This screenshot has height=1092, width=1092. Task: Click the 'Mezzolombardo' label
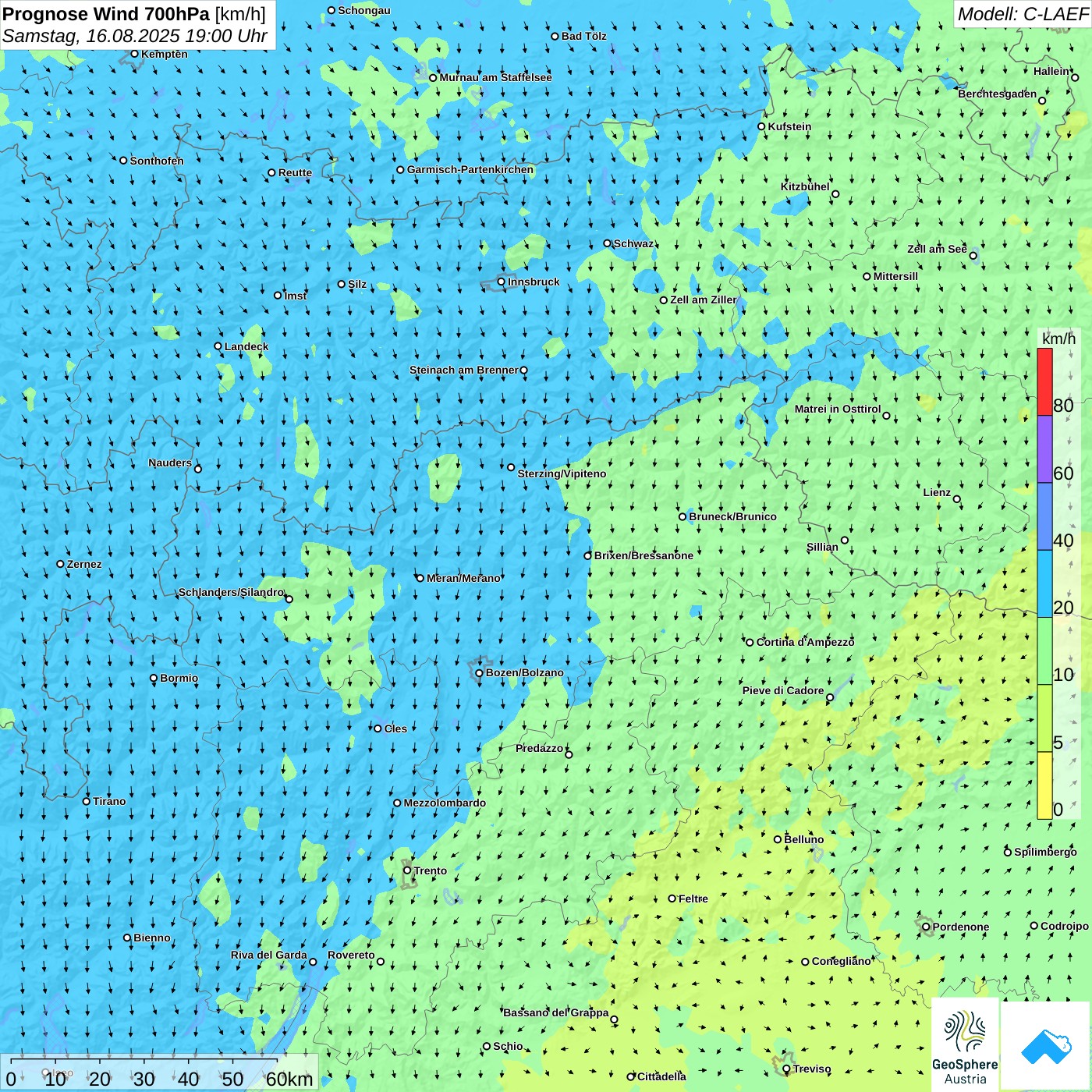[x=445, y=803]
